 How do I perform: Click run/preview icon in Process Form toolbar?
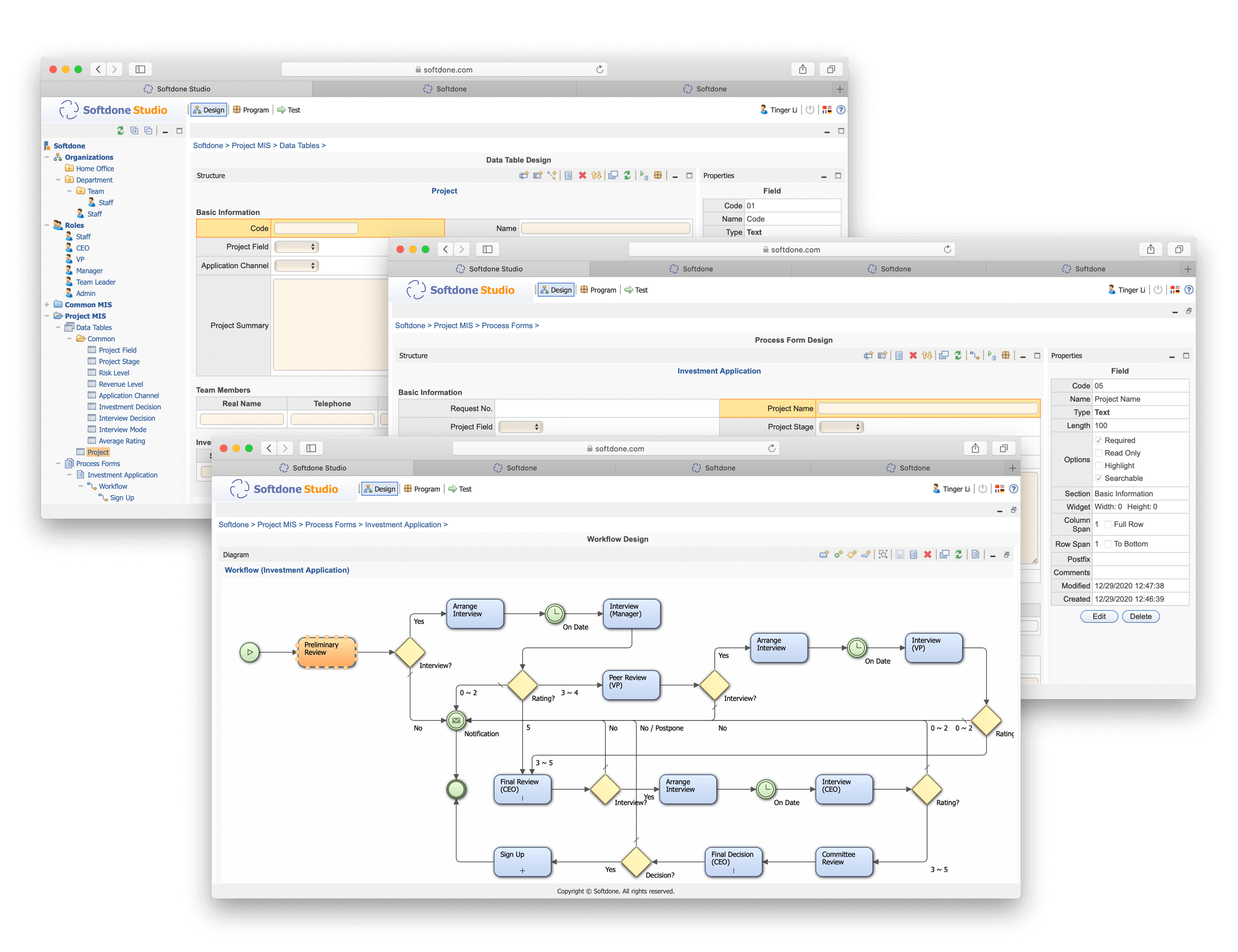tap(992, 356)
